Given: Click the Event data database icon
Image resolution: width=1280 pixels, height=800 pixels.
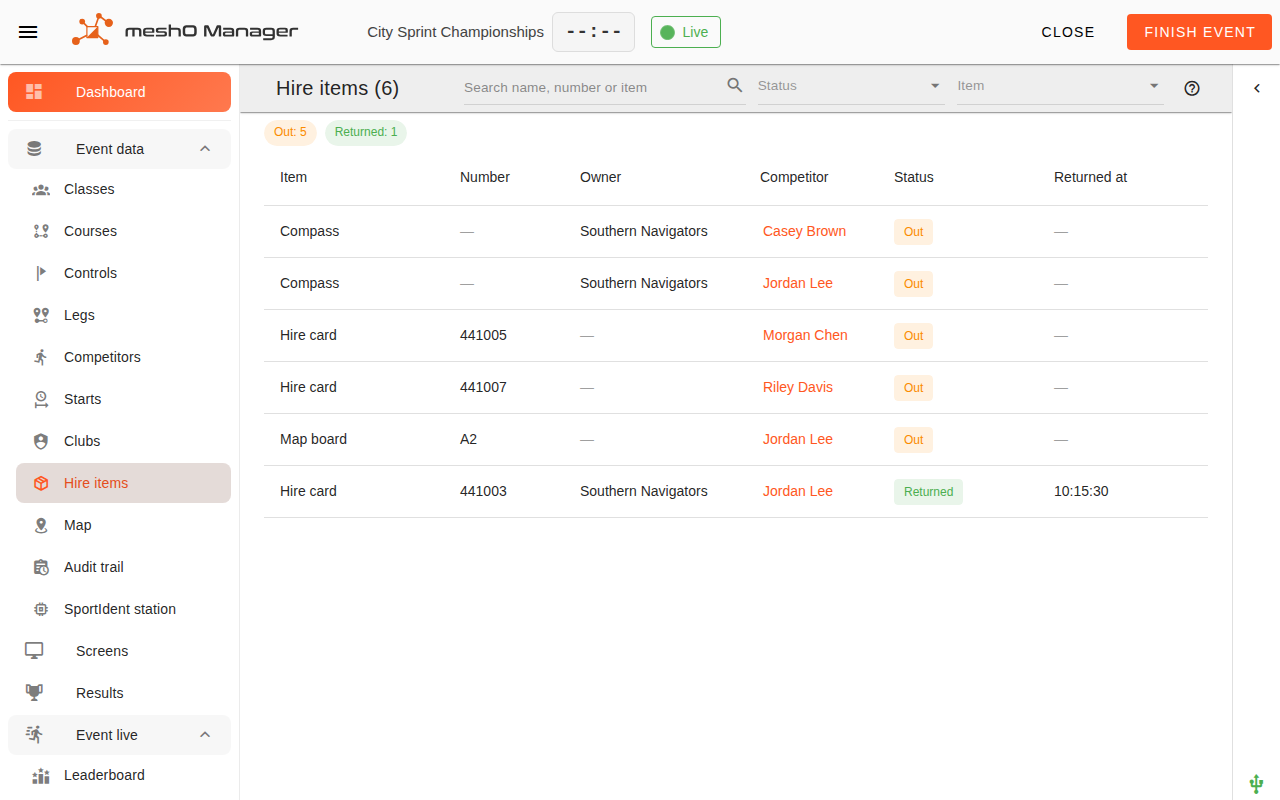Looking at the screenshot, I should point(35,149).
